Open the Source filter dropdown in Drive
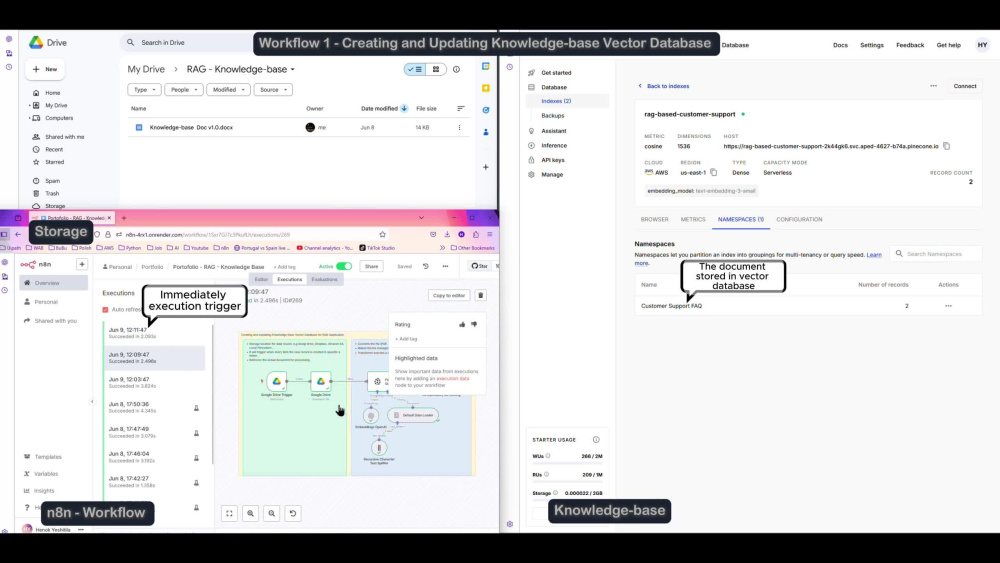 click(273, 90)
